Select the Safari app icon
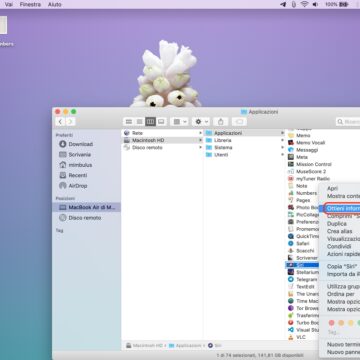Viewport: 360px width, 360px height. [x=291, y=243]
